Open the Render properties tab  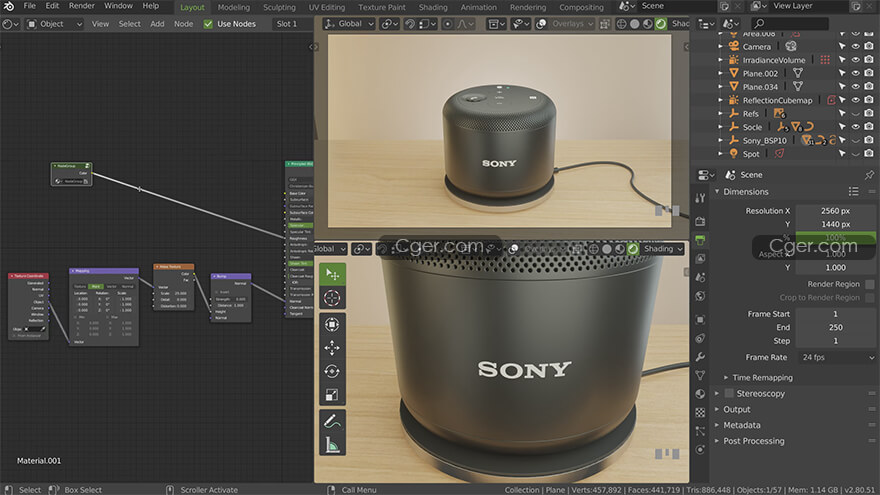point(700,221)
